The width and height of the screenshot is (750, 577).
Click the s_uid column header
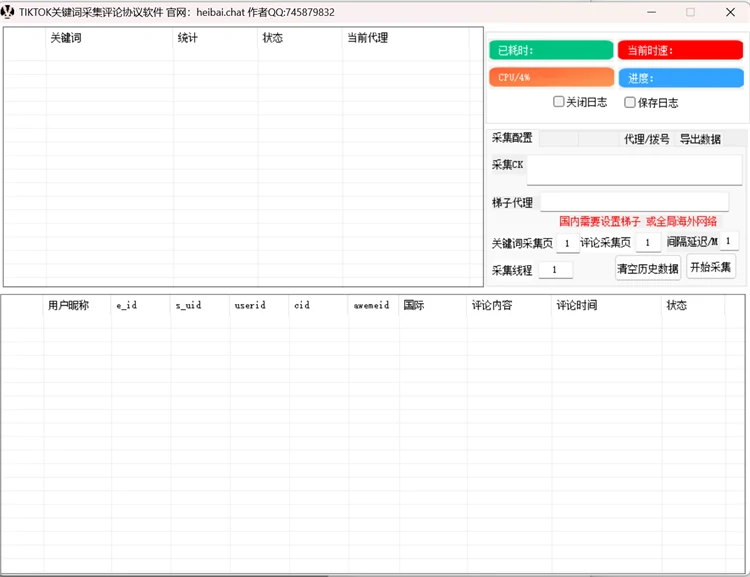click(x=200, y=305)
